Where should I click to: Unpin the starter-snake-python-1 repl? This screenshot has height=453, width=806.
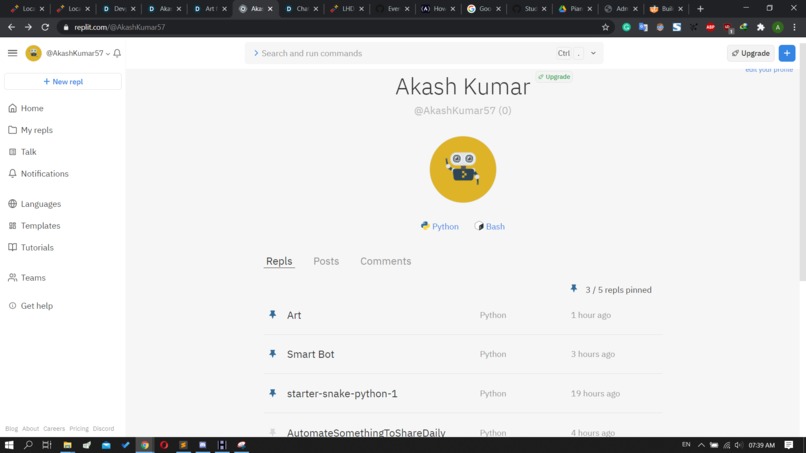click(x=272, y=393)
